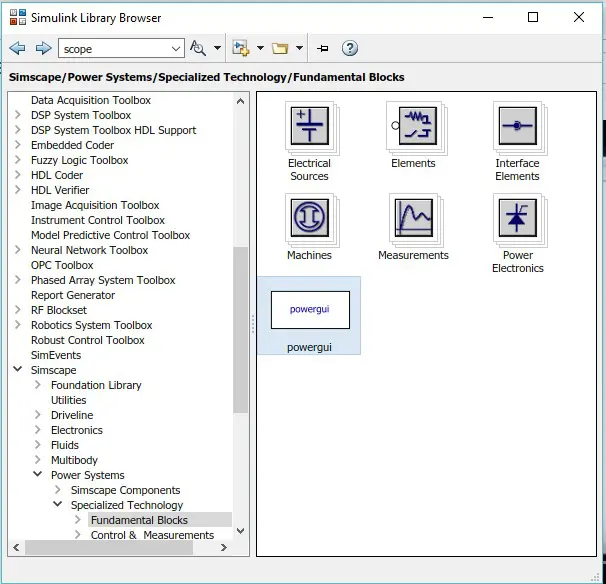The height and width of the screenshot is (584, 606).
Task: Open the Elements library icon
Action: pos(417,126)
